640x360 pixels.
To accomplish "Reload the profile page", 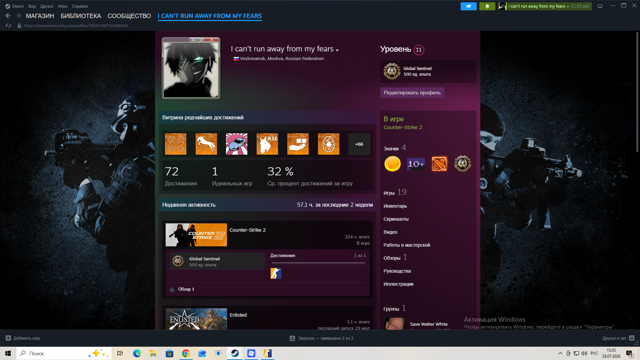I will (8, 26).
